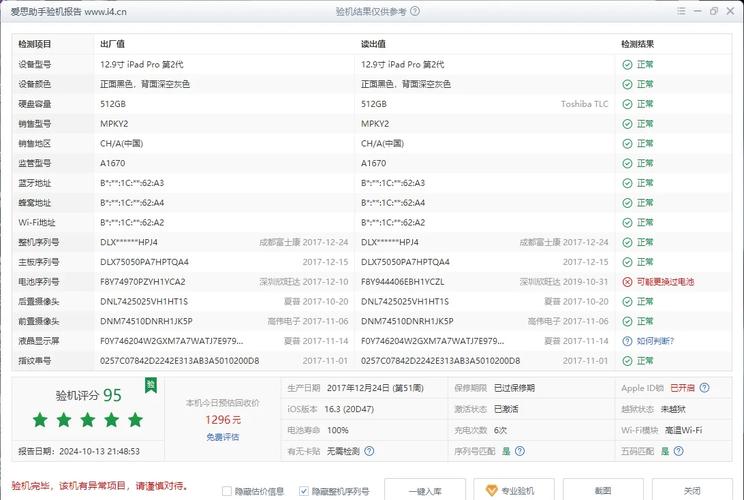Click the 监管型号 row 正常 check icon
The image size is (744, 500).
[627, 163]
